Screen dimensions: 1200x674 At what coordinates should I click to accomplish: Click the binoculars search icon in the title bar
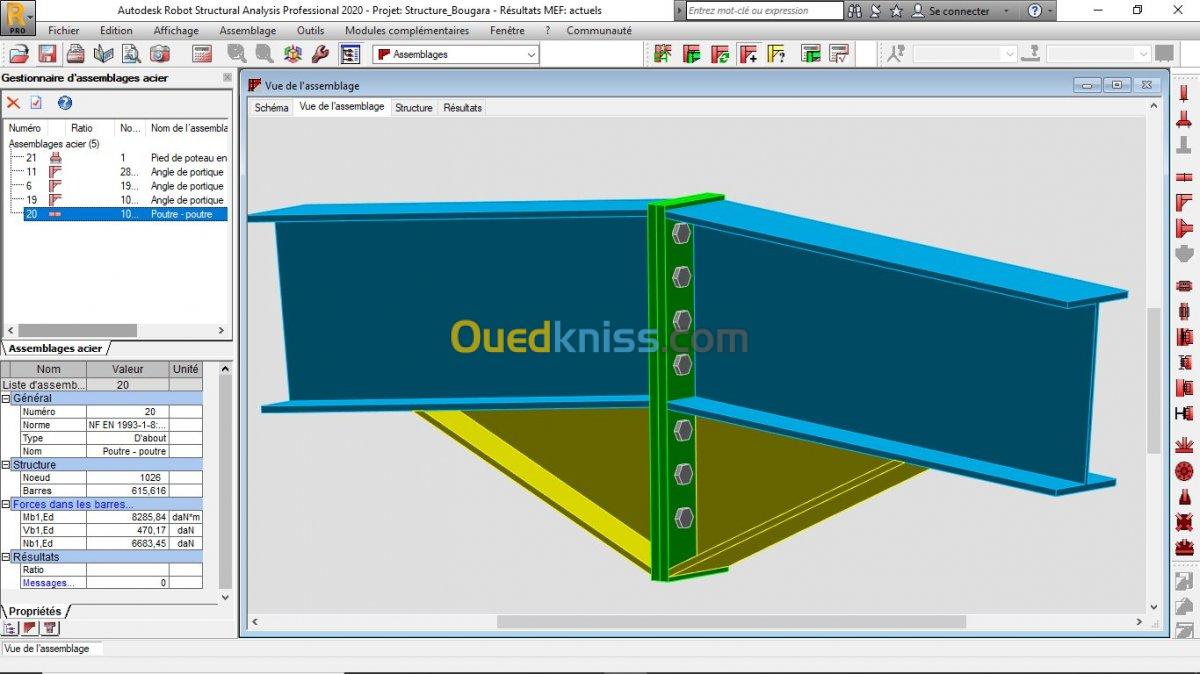pos(855,11)
